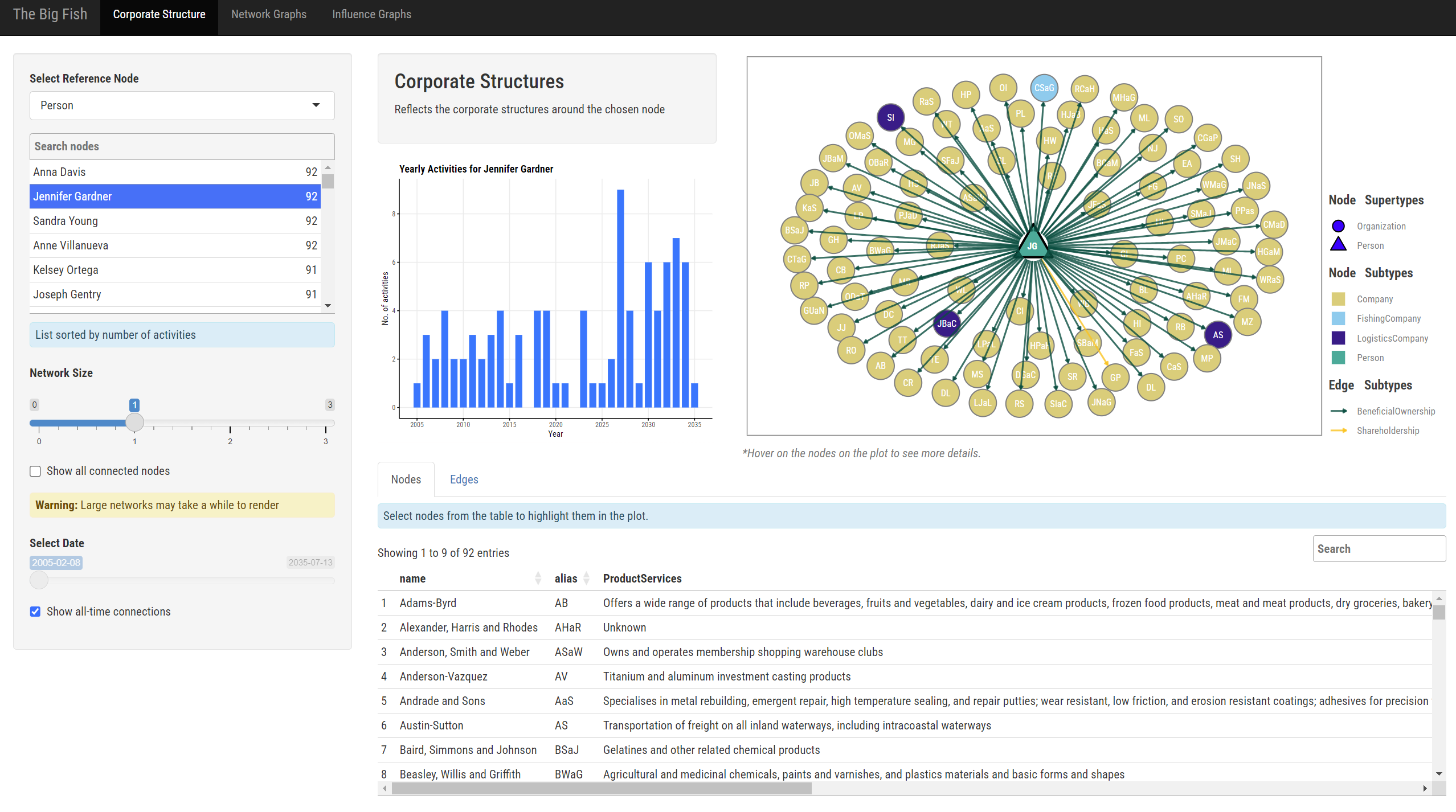Open the Network Graphs menu

point(269,14)
